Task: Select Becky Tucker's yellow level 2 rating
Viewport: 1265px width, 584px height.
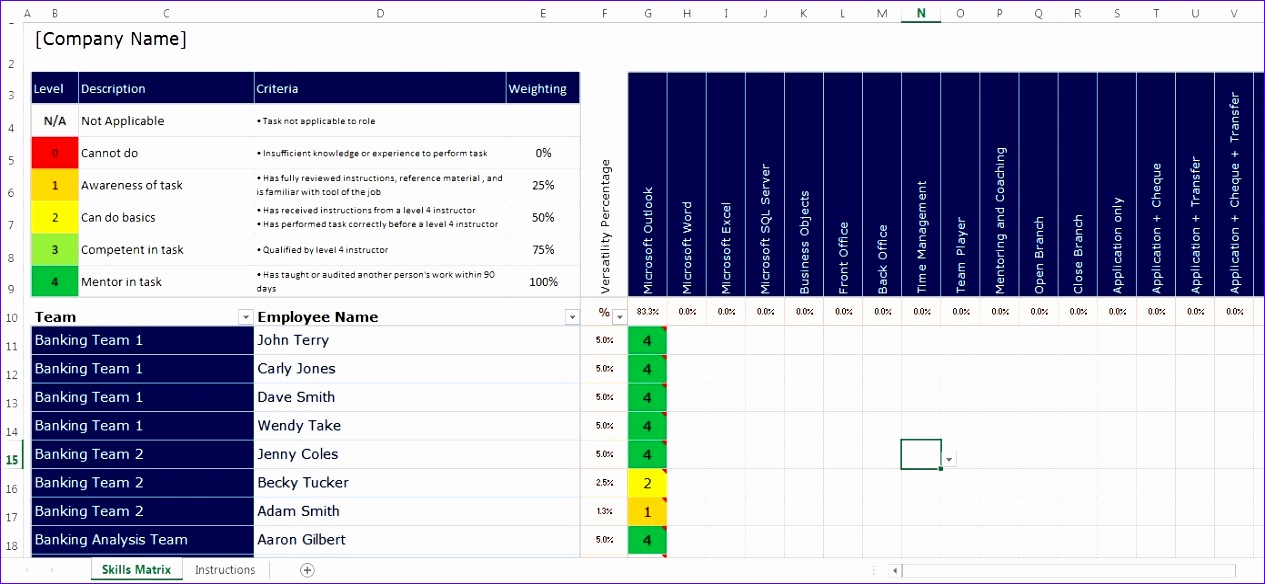Action: point(647,482)
